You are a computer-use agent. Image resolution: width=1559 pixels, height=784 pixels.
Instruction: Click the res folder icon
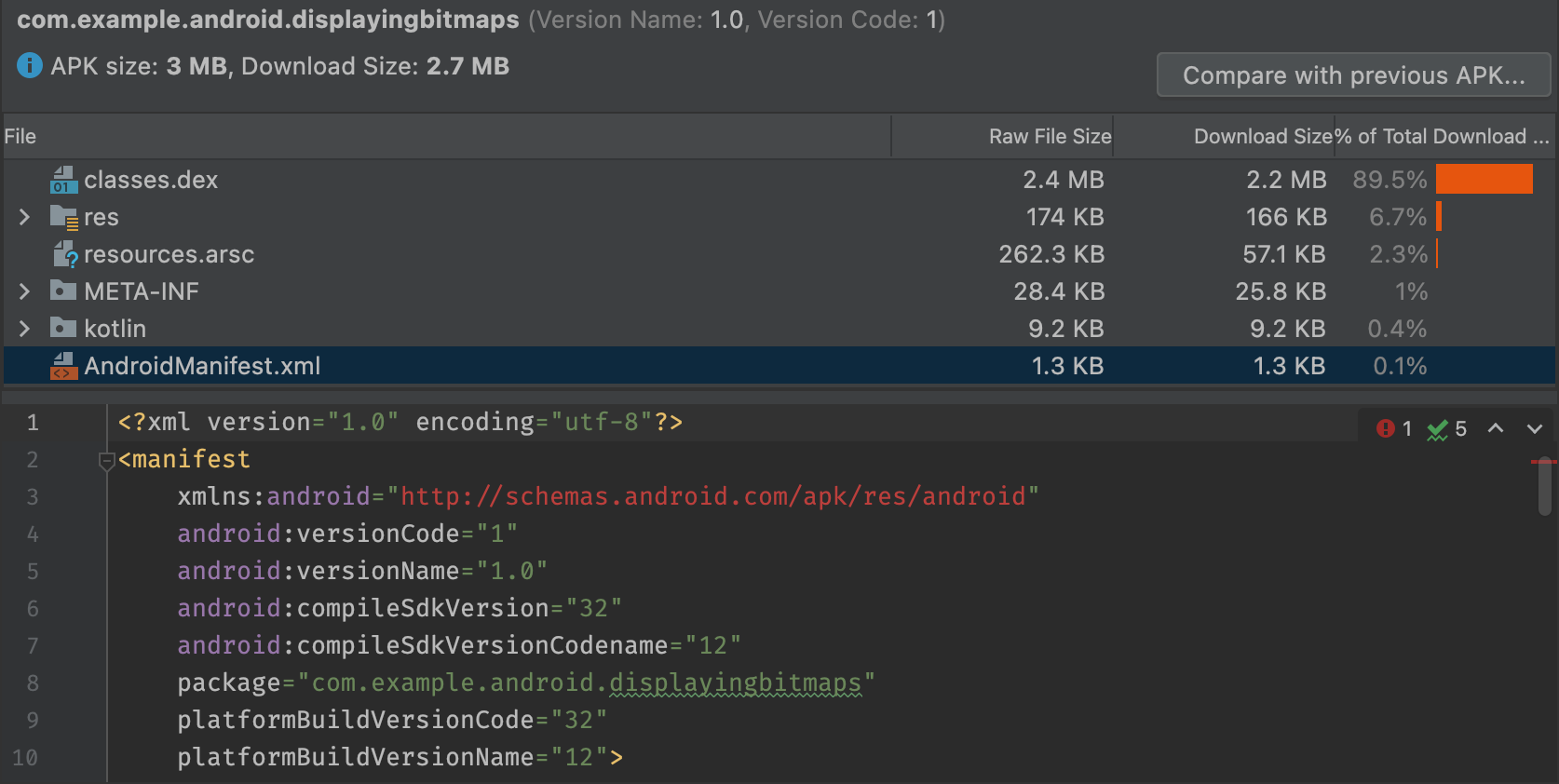pos(63,217)
